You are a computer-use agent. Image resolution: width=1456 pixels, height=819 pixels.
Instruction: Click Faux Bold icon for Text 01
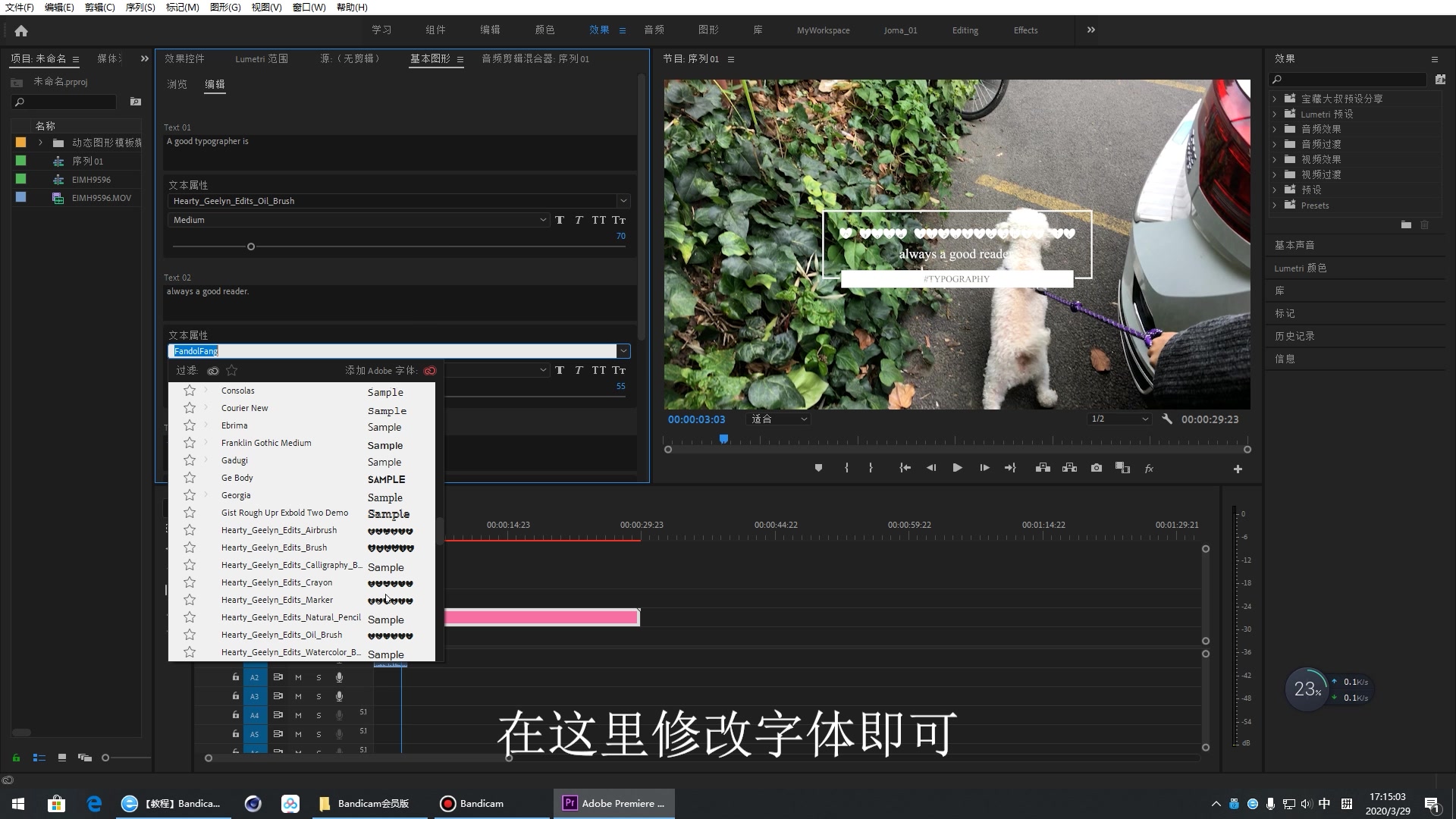(560, 220)
